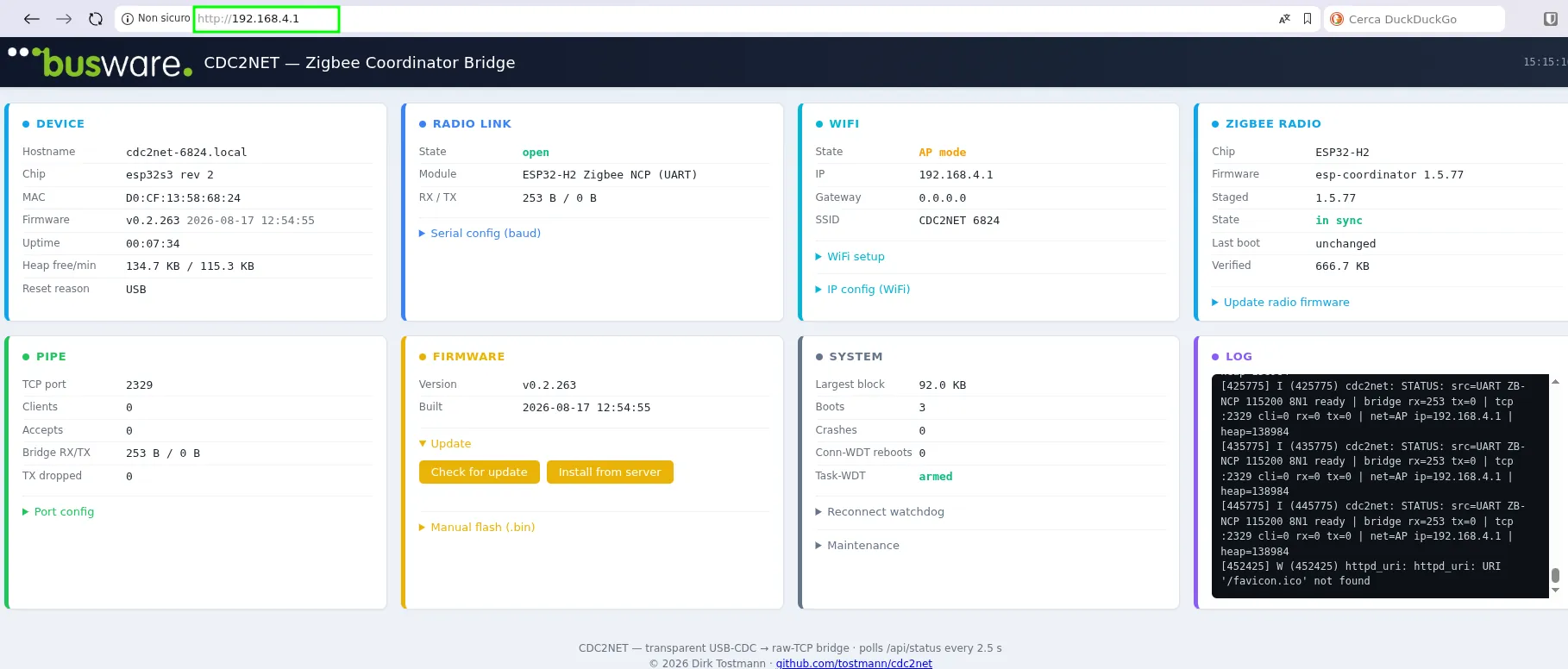Click TCP port value '2329'
Image resolution: width=1568 pixels, height=669 pixels.
click(139, 385)
